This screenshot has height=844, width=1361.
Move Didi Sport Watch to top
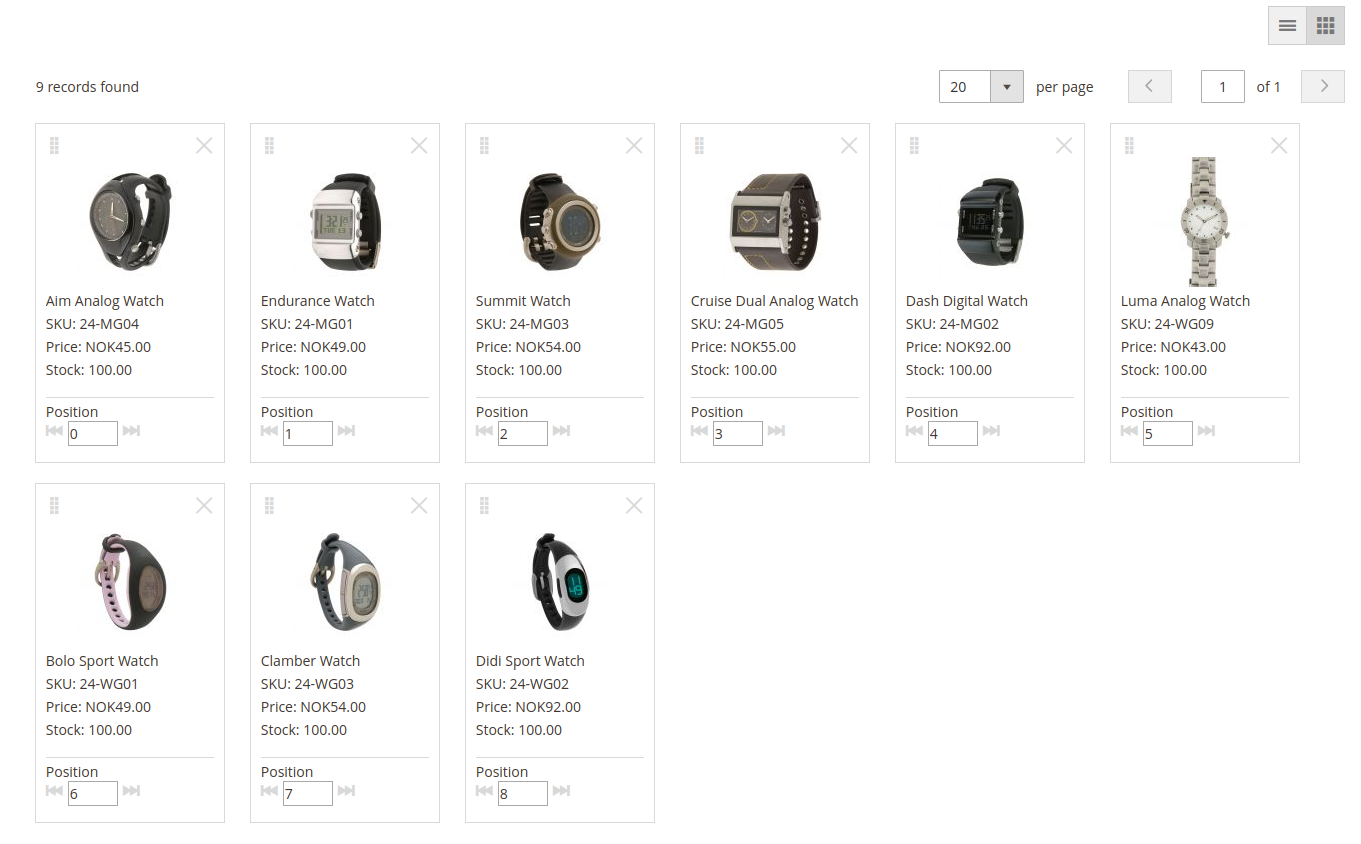(484, 791)
